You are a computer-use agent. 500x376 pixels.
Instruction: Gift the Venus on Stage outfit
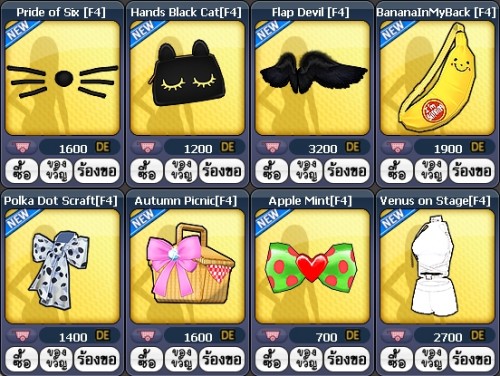point(431,359)
